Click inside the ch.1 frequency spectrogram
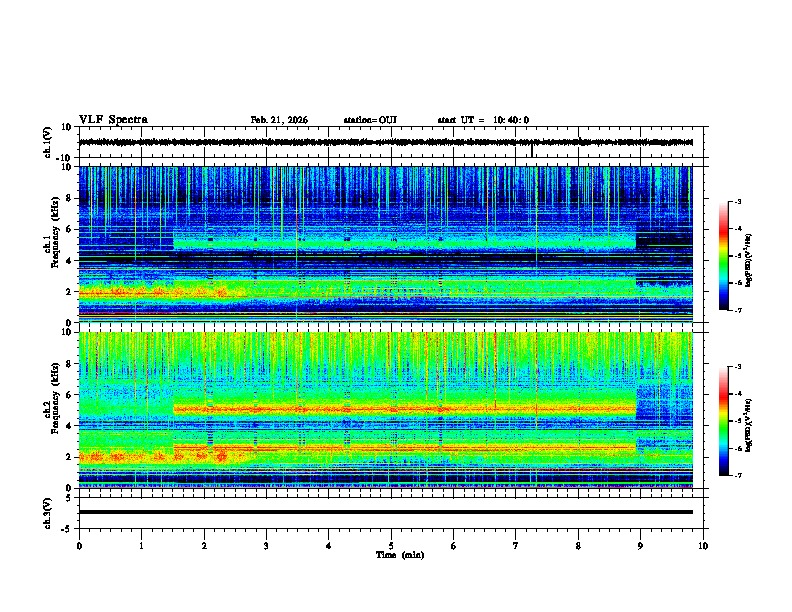792x612 pixels. pyautogui.click(x=385, y=244)
